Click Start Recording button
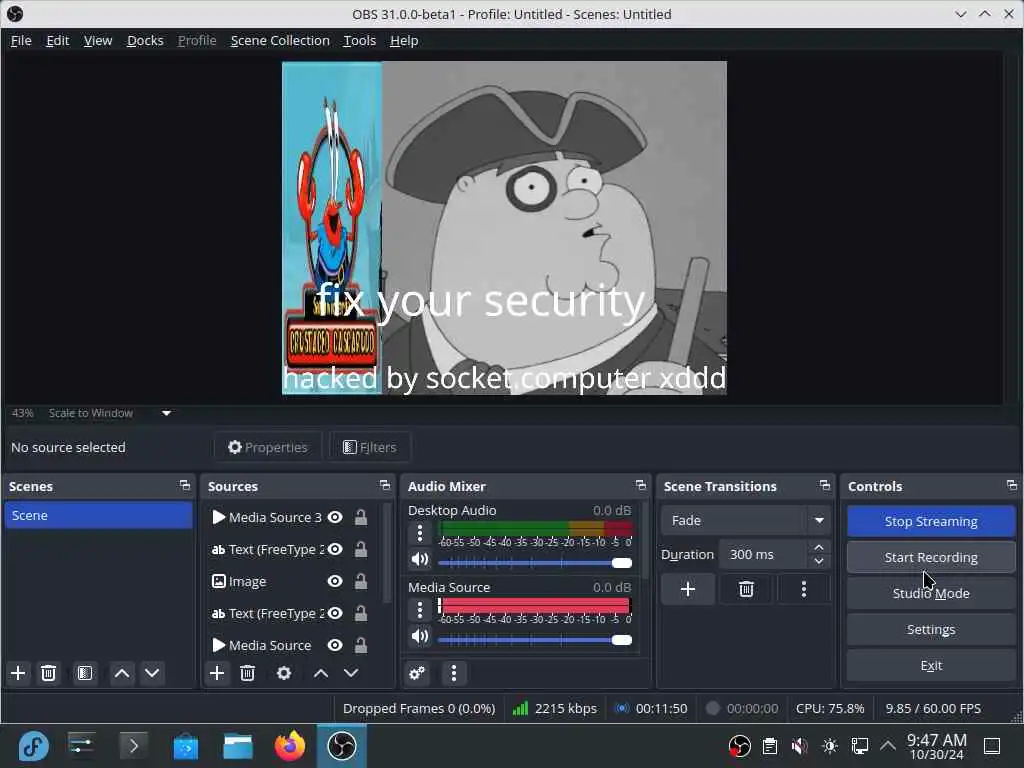This screenshot has height=768, width=1024. pyautogui.click(x=931, y=557)
